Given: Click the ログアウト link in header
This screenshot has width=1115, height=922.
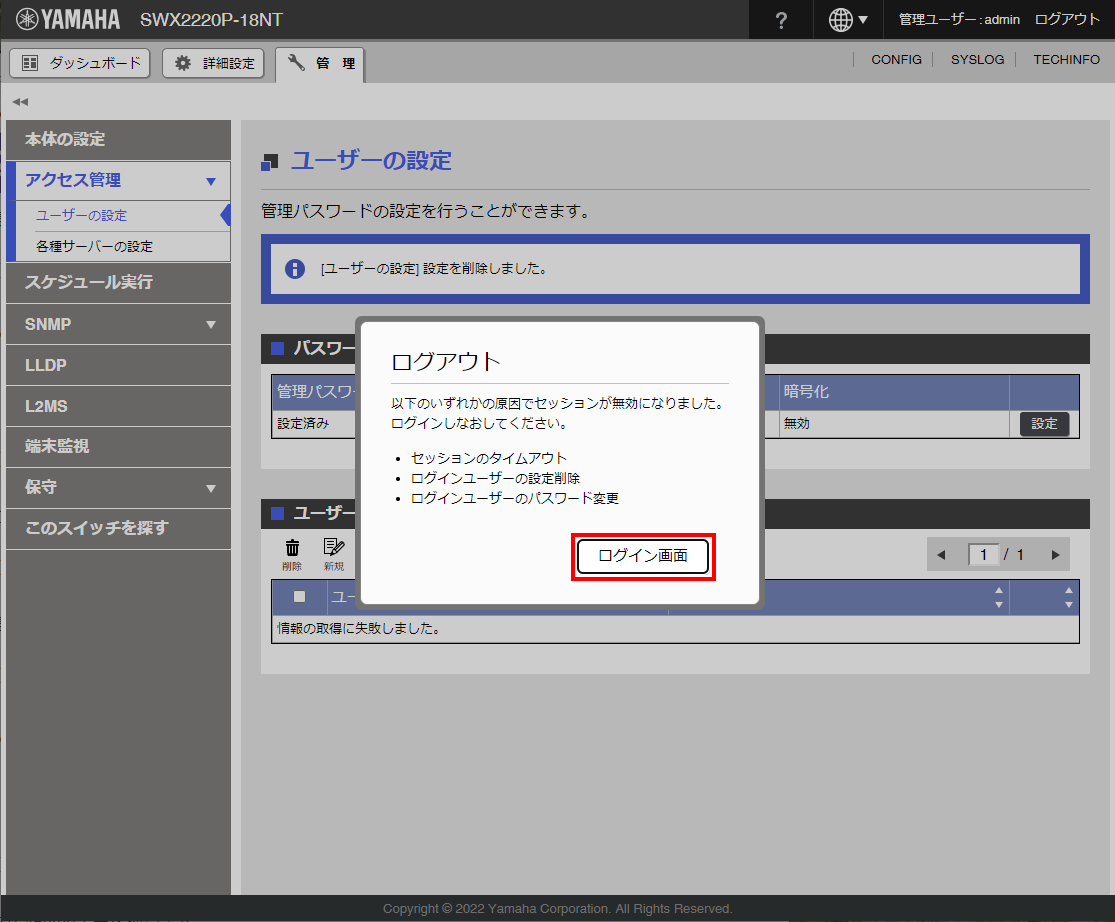Looking at the screenshot, I should point(1067,20).
